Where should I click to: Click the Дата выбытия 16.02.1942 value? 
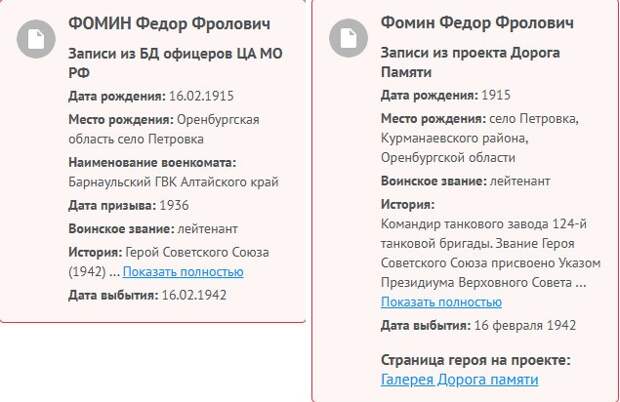pyautogui.click(x=194, y=295)
